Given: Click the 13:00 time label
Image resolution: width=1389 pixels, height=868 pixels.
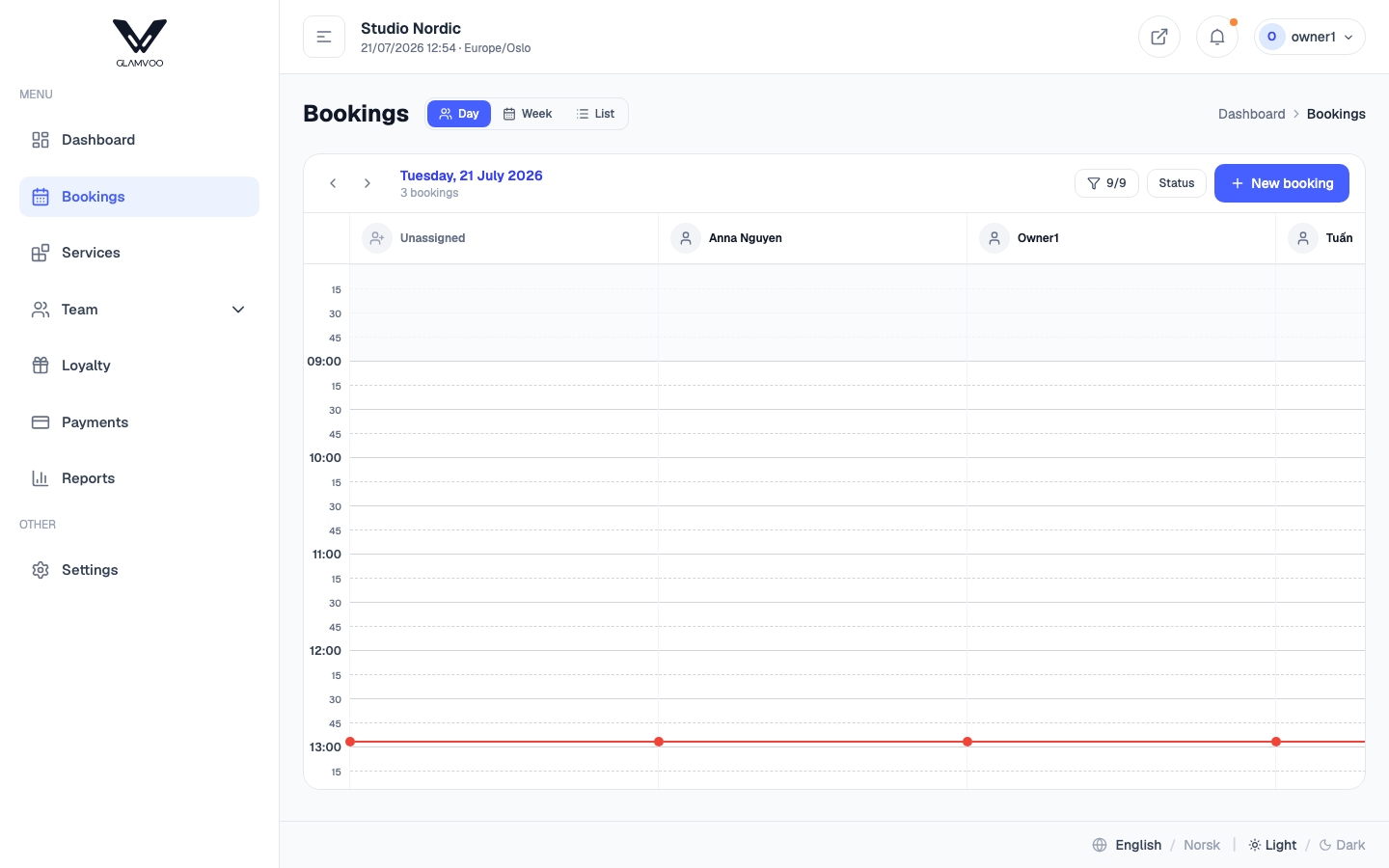Looking at the screenshot, I should (x=325, y=747).
